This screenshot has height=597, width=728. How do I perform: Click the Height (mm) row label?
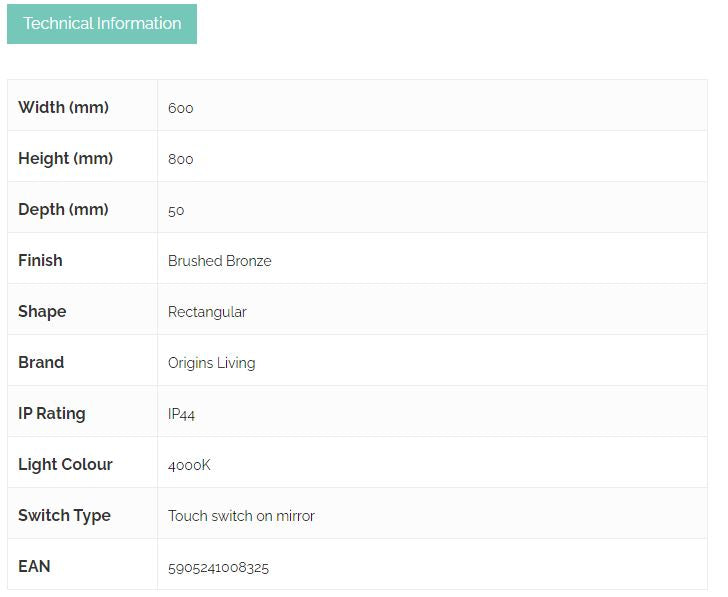pos(65,158)
